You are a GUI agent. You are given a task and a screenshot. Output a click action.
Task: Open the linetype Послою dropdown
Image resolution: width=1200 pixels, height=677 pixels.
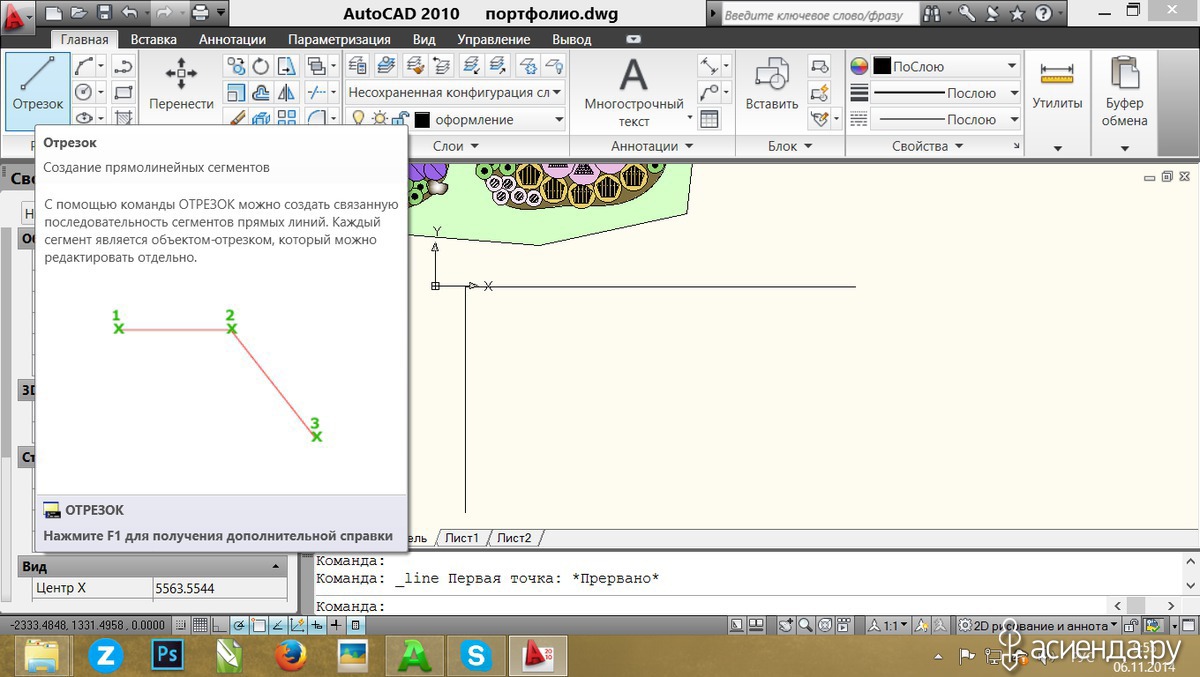[945, 119]
